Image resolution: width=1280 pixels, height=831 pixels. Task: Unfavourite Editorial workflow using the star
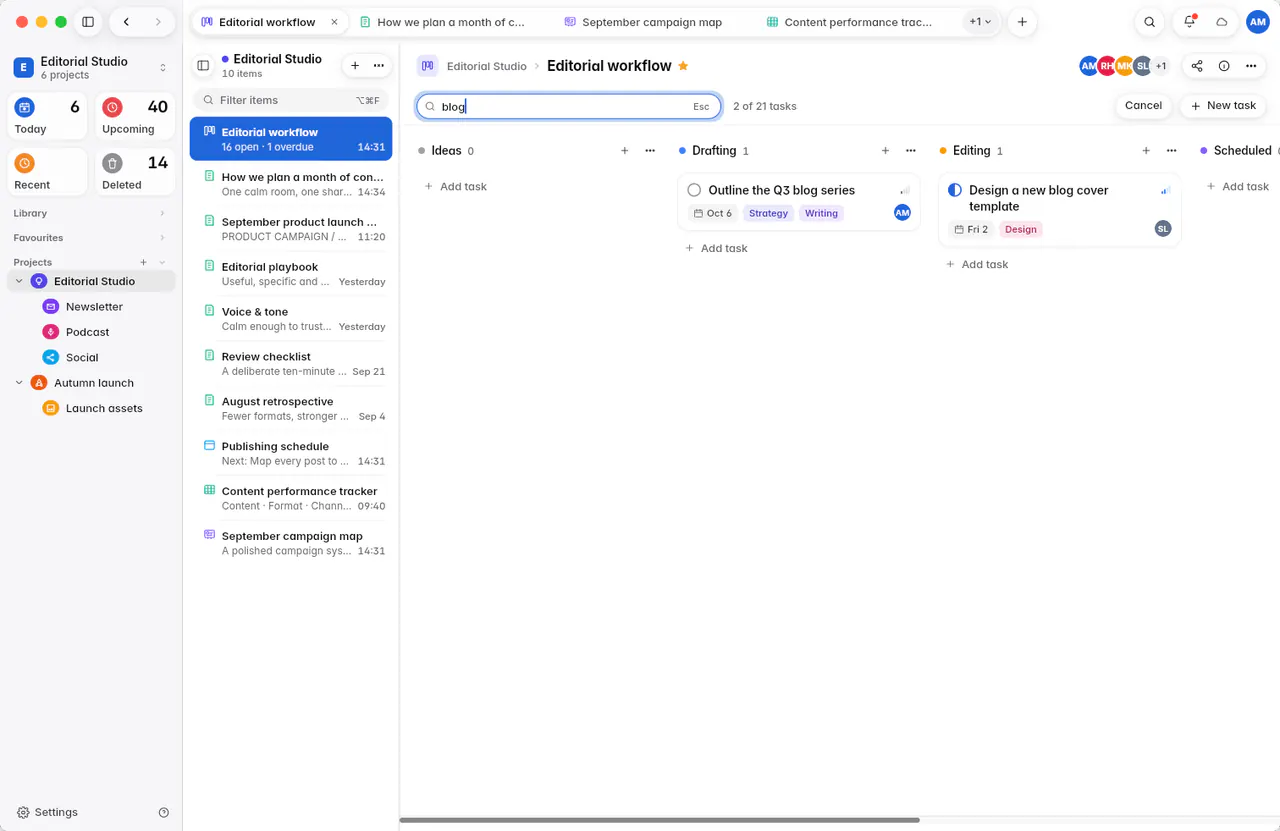point(683,66)
